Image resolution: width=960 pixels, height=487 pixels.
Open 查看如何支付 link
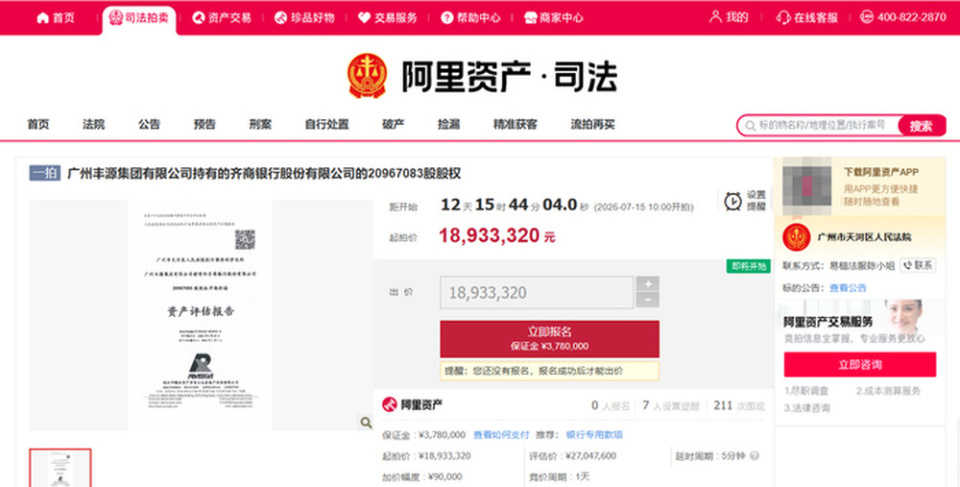(x=501, y=435)
